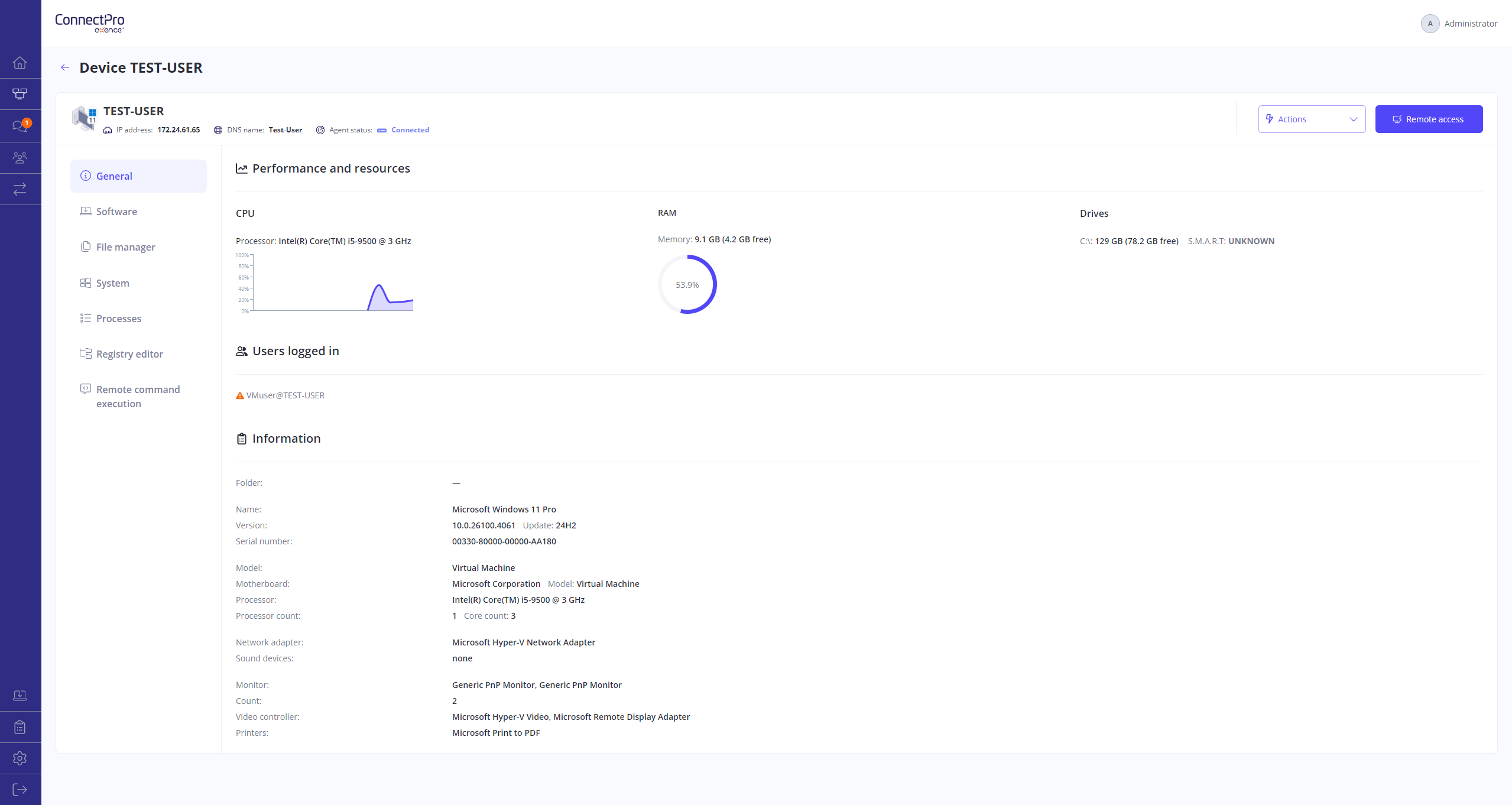Click the DNS name globe icon
Screen dimensions: 1512x805
218,130
